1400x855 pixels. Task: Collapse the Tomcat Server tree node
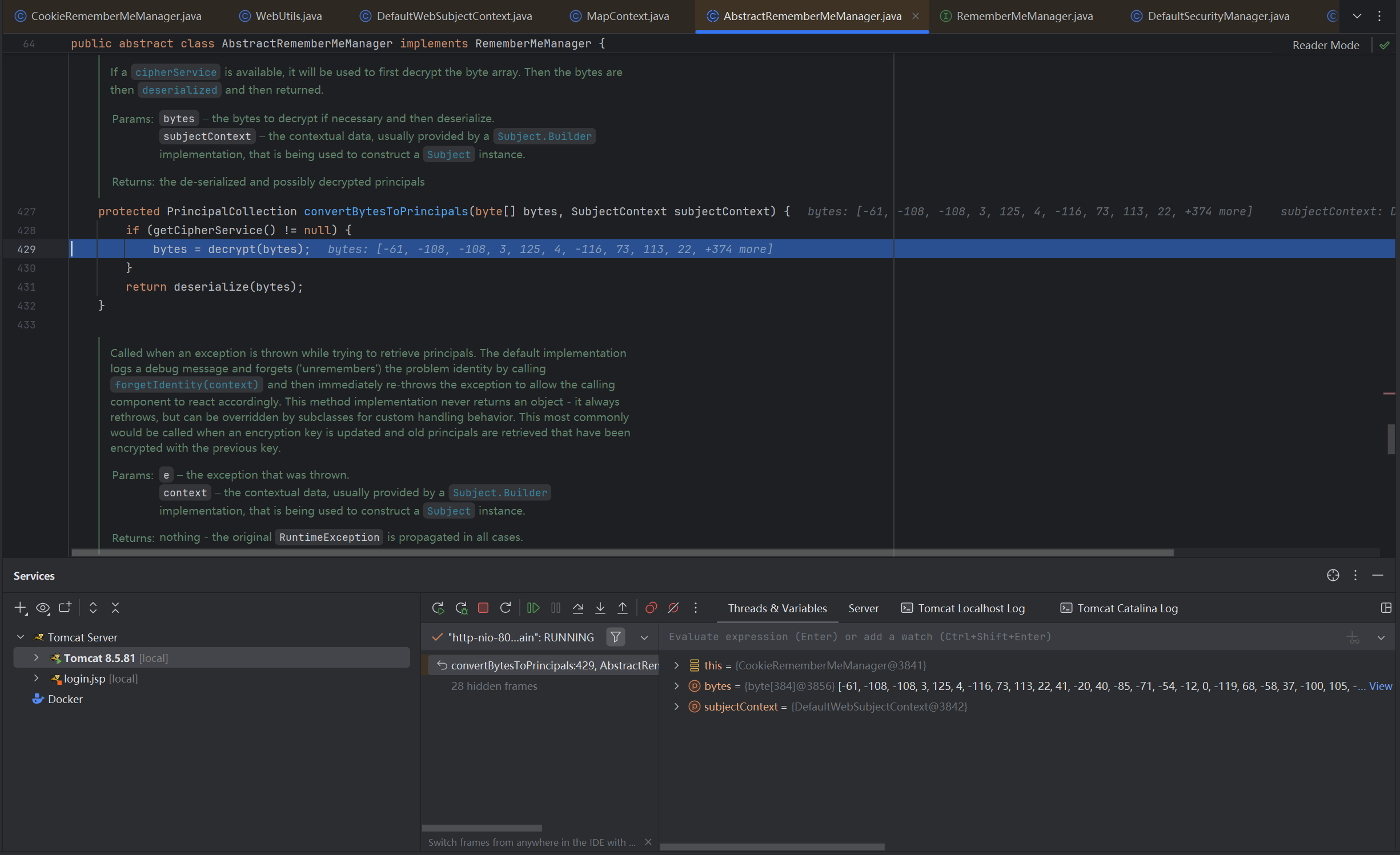tap(21, 637)
